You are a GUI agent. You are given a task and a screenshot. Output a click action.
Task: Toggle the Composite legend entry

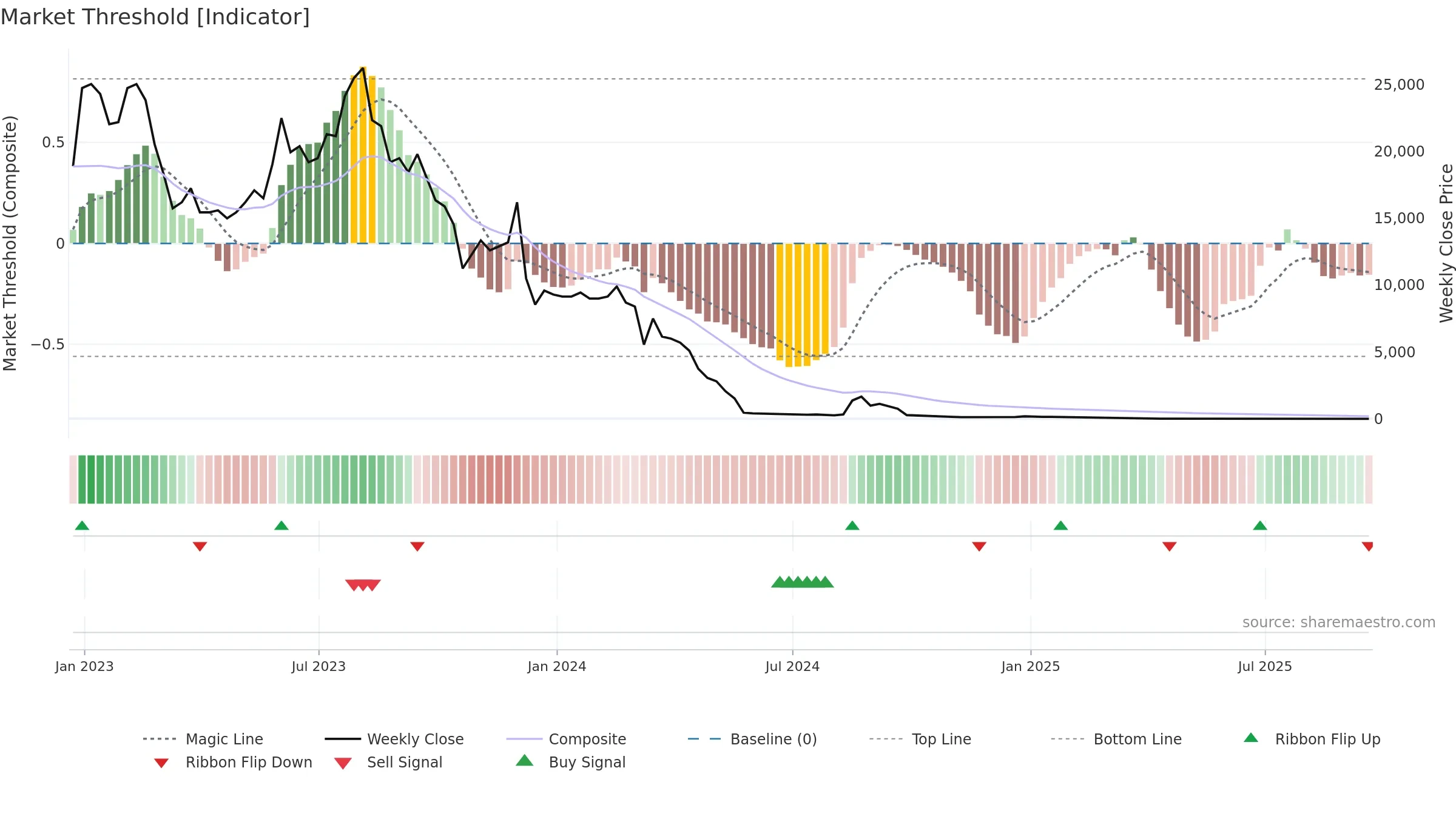pos(566,739)
